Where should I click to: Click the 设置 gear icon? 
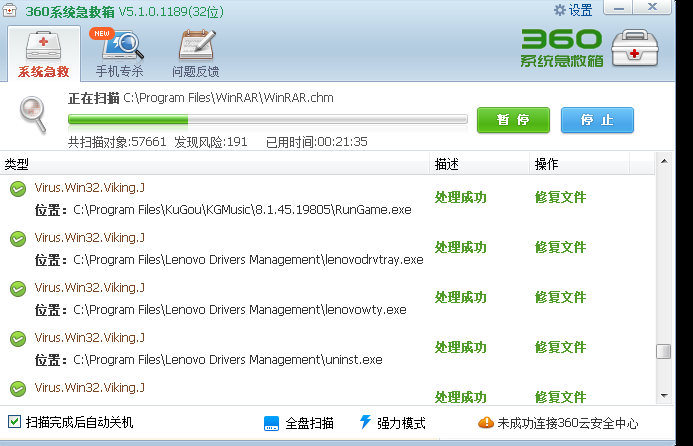click(x=560, y=10)
